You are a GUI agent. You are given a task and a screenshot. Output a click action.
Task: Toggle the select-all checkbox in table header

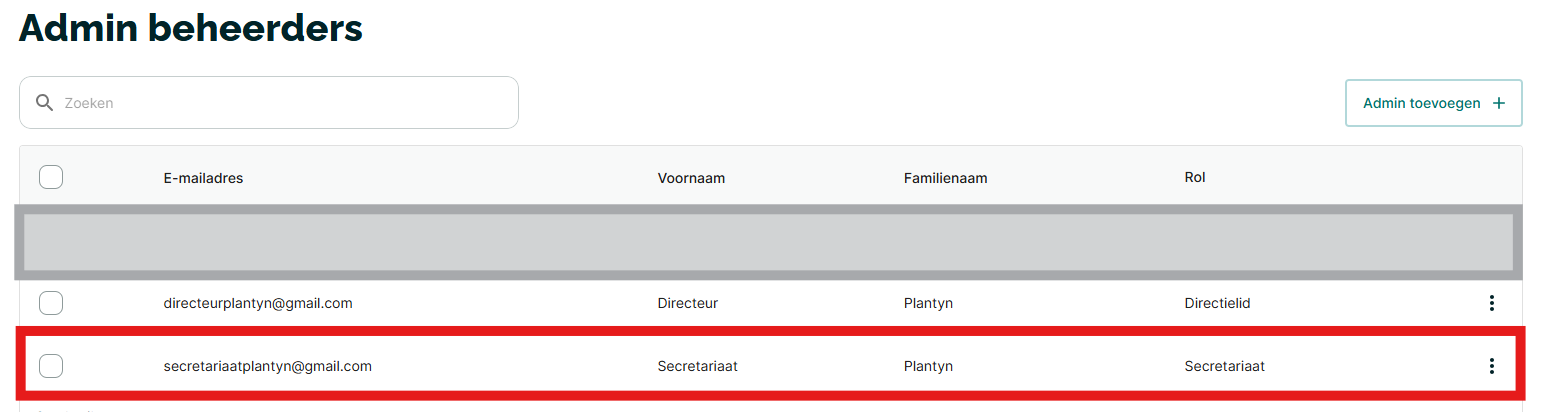[51, 177]
